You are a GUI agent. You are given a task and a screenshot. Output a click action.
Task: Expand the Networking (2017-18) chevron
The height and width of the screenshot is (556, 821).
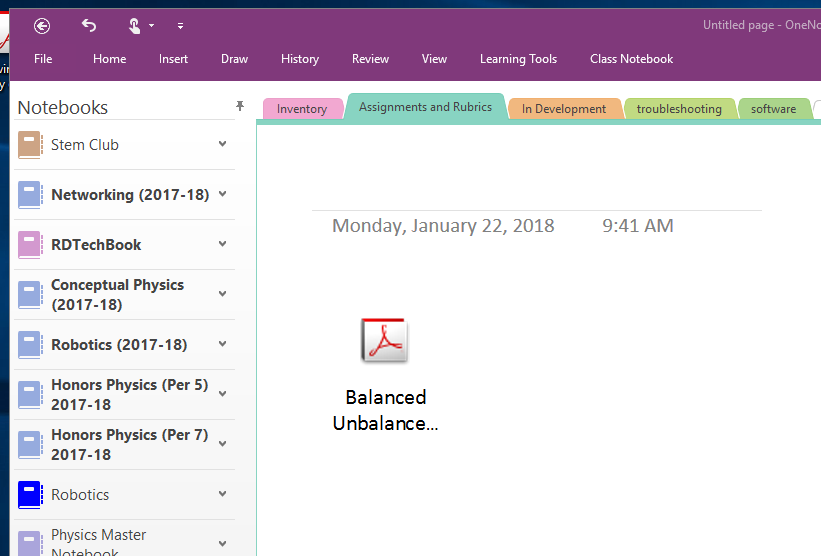click(x=223, y=194)
